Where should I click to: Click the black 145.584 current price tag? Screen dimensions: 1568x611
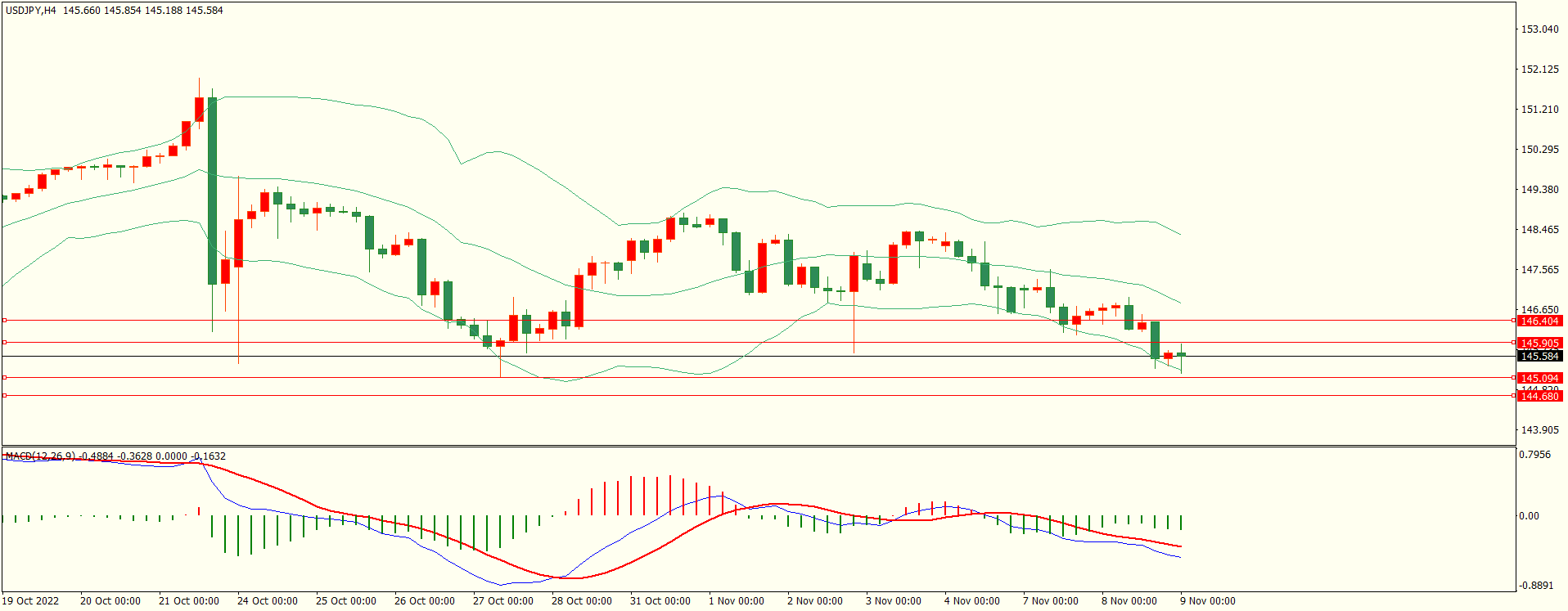pyautogui.click(x=1539, y=357)
